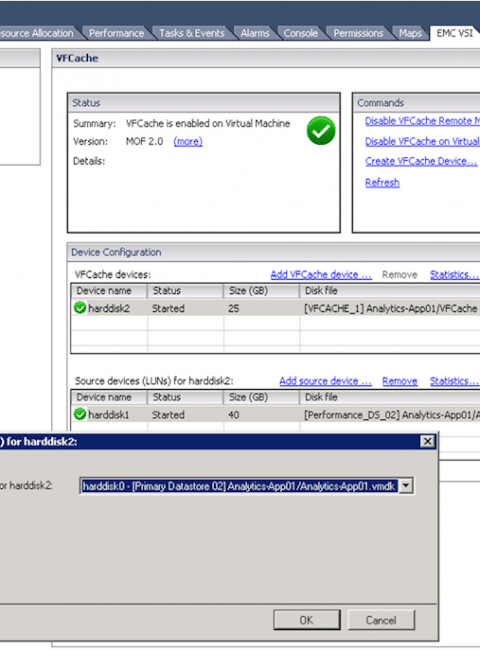Click Add VFCache device link
This screenshot has height=650, width=480.
pyautogui.click(x=321, y=274)
